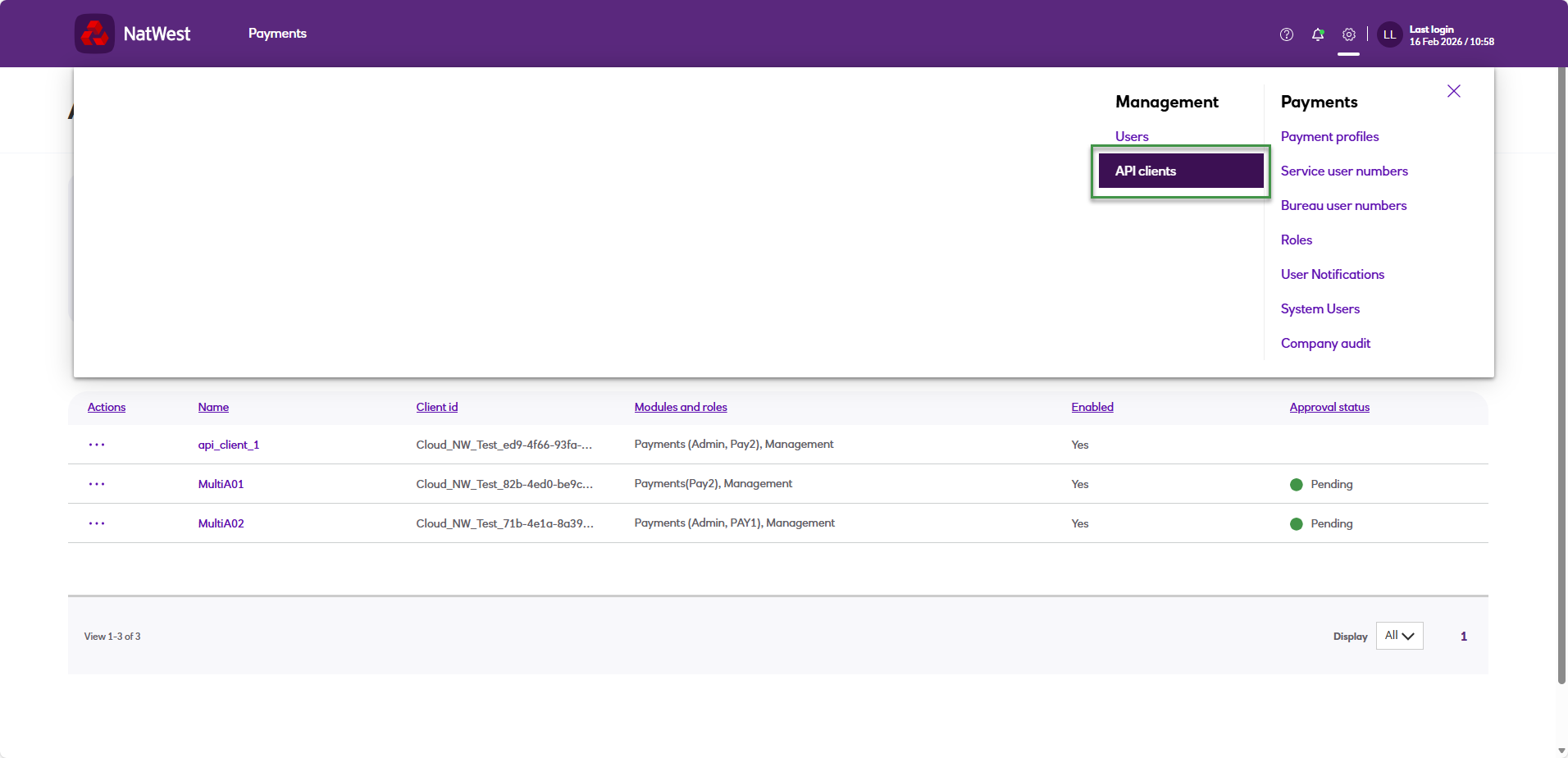Screen dimensions: 1568x758
Task: Open the notifications bell icon
Action: pos(1318,34)
